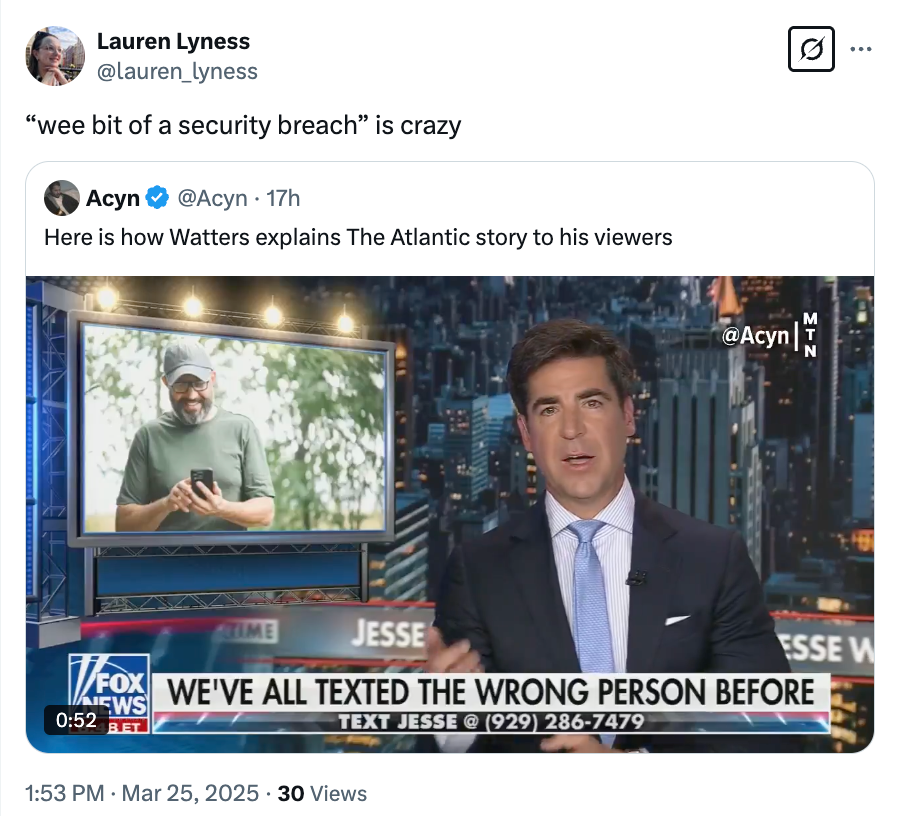Play the Jesse Watters video

click(x=450, y=514)
